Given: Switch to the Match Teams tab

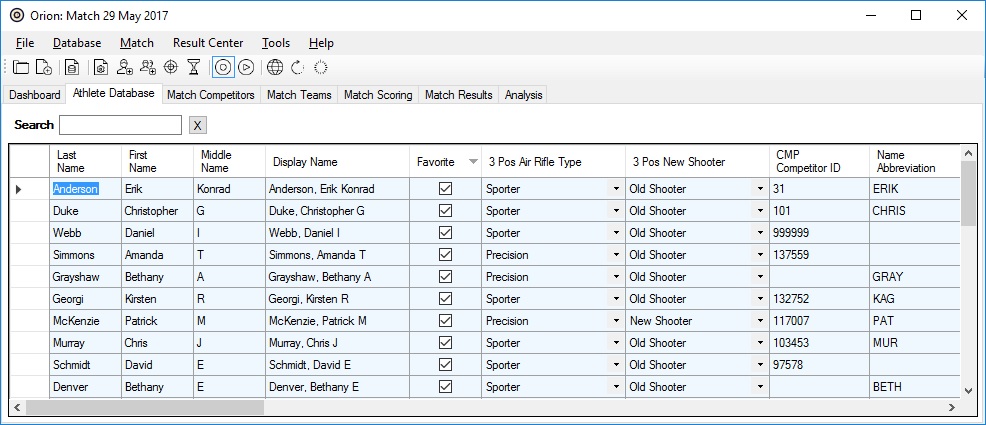Looking at the screenshot, I should 299,95.
